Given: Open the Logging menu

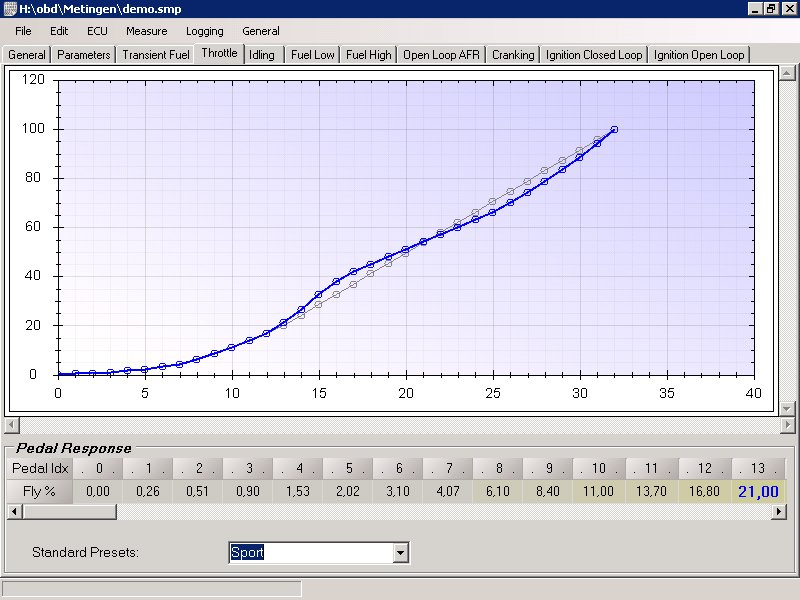Looking at the screenshot, I should coord(205,31).
